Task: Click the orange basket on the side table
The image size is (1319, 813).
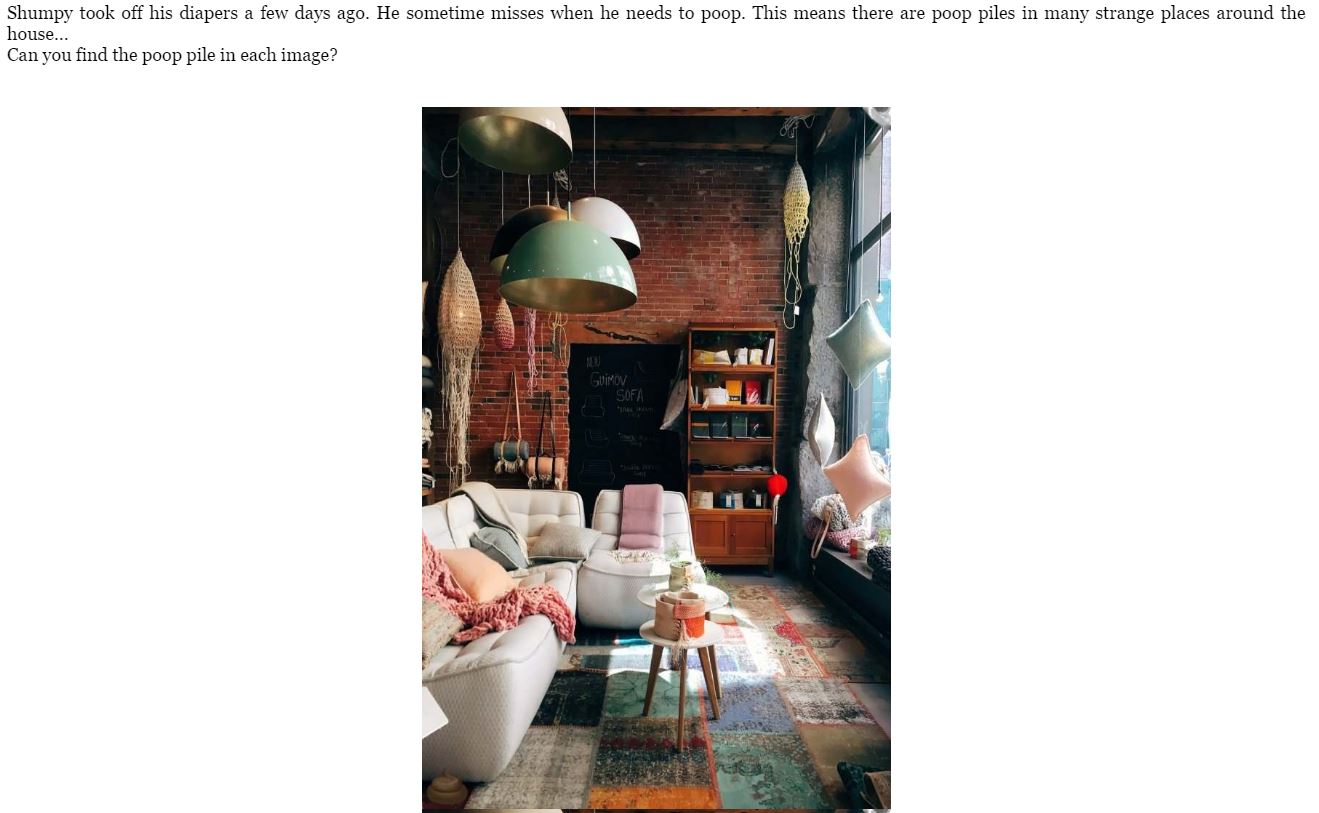Action: click(x=687, y=617)
